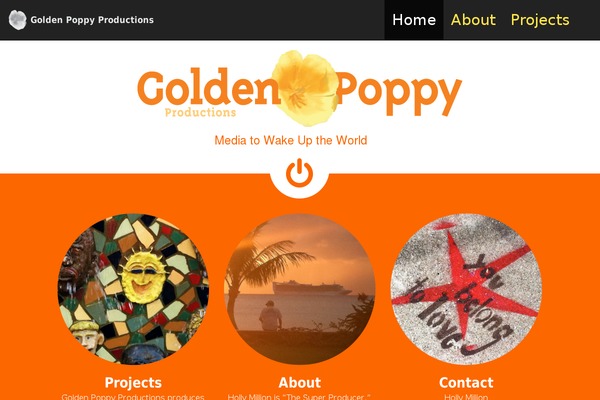Viewport: 600px width, 400px height.
Task: Open the Projects navigation item
Action: click(x=540, y=20)
